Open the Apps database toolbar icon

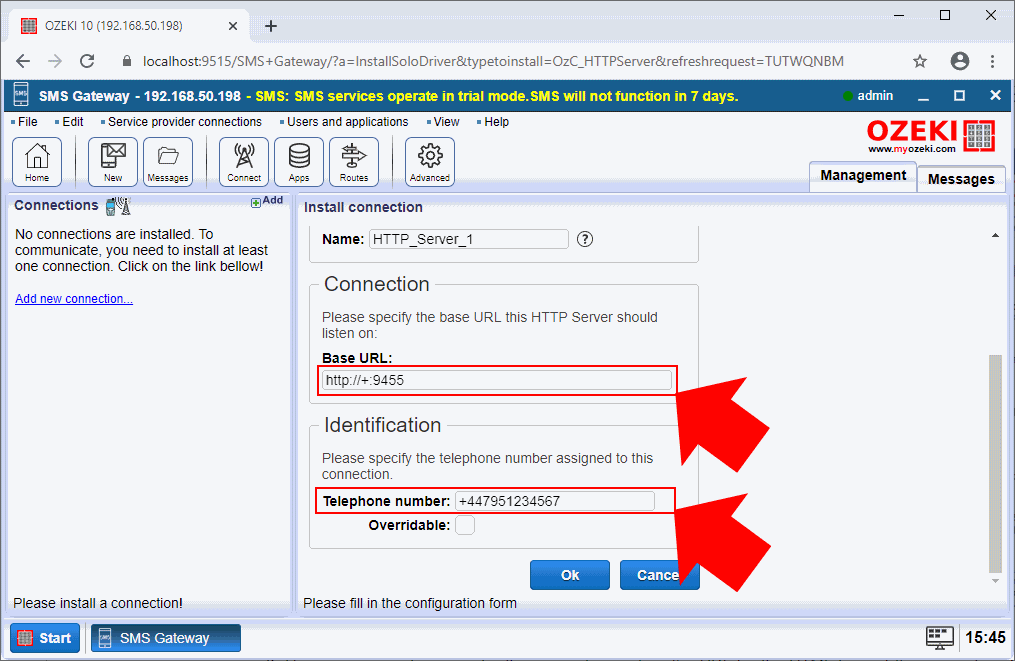[x=299, y=161]
